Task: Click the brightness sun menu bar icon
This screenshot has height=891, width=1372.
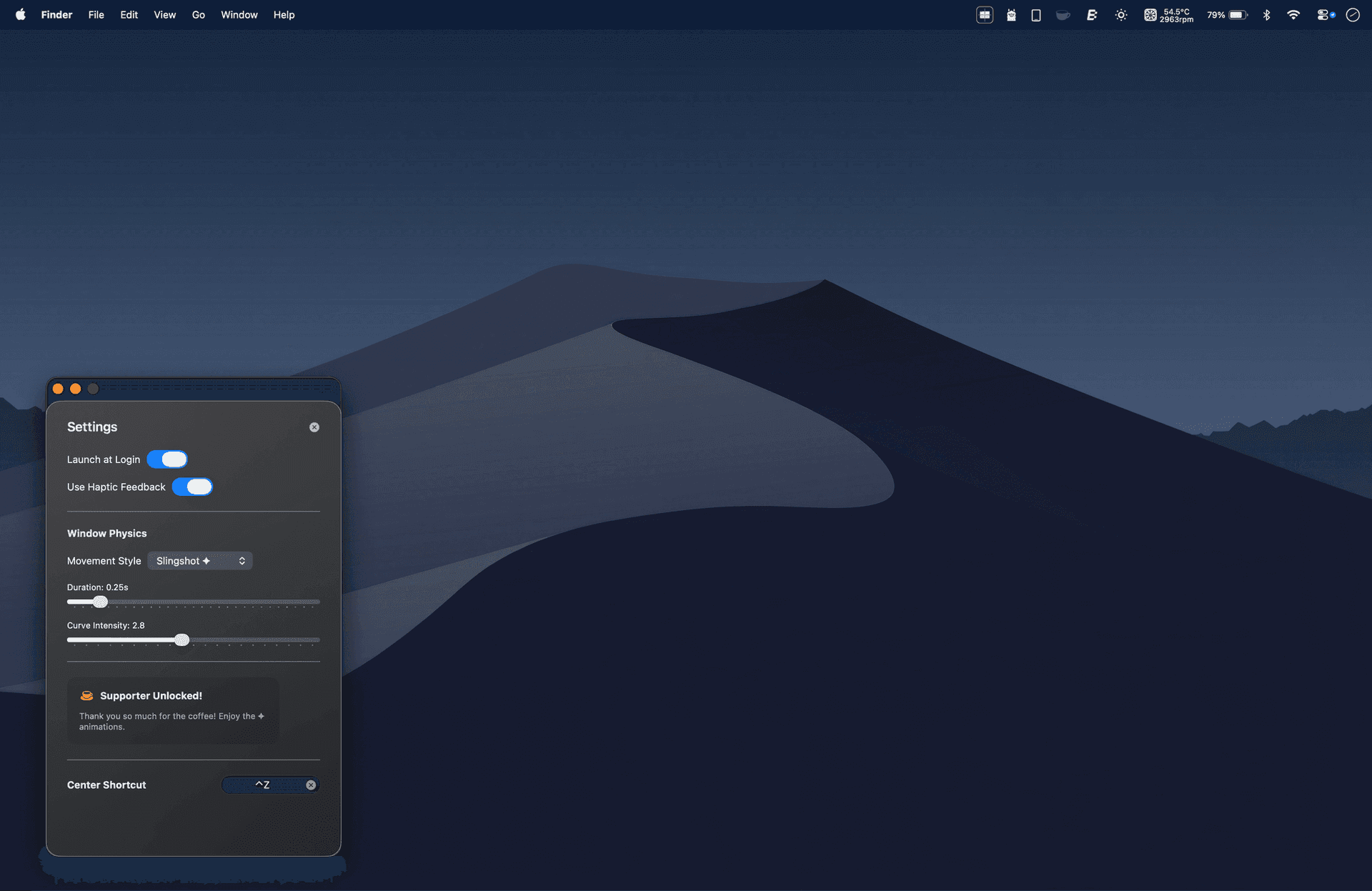Action: pos(1121,15)
